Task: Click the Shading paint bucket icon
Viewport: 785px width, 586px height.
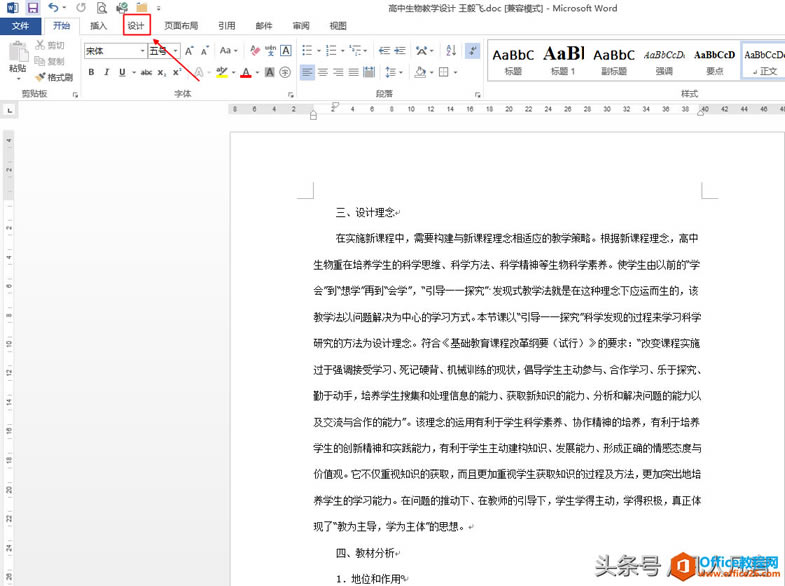Action: (x=420, y=73)
